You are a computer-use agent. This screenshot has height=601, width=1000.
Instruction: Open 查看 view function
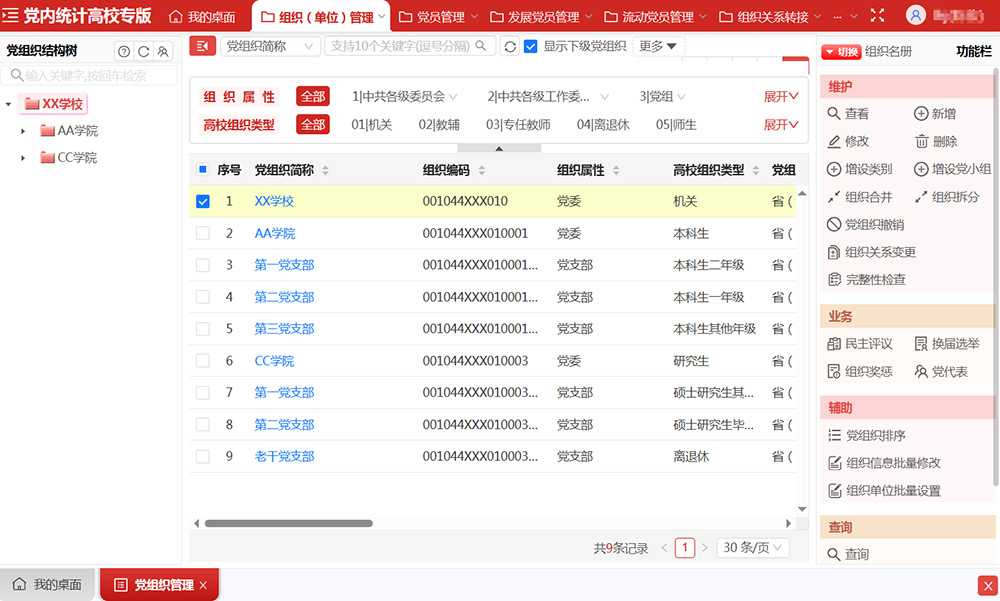click(x=848, y=114)
